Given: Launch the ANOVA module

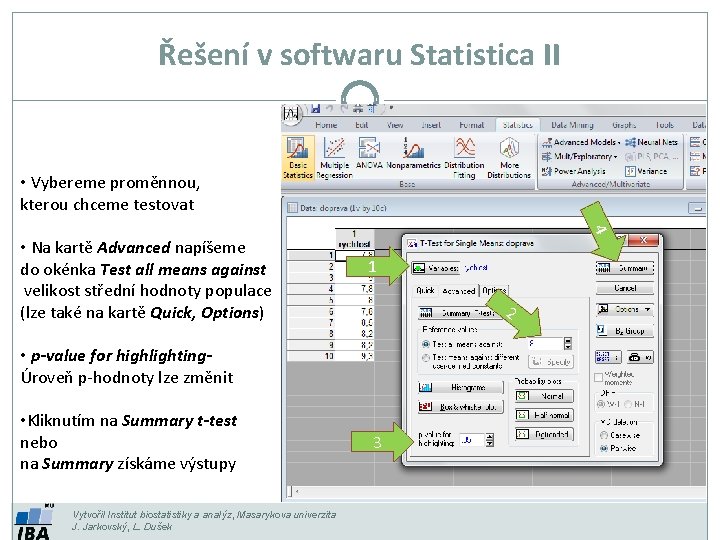Looking at the screenshot, I should [369, 153].
